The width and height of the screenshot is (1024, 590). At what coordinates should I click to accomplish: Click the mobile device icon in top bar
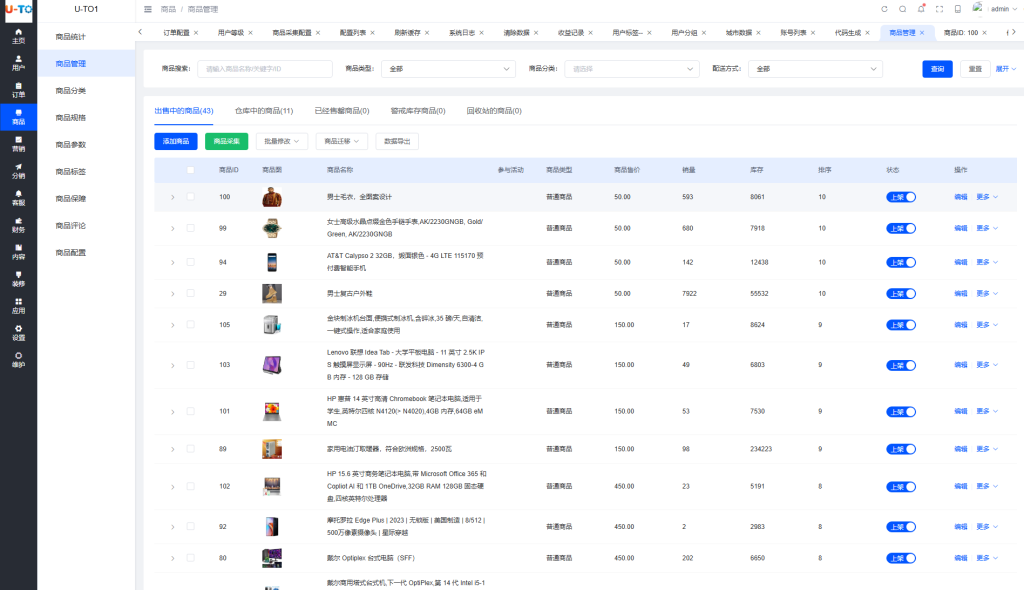[957, 9]
